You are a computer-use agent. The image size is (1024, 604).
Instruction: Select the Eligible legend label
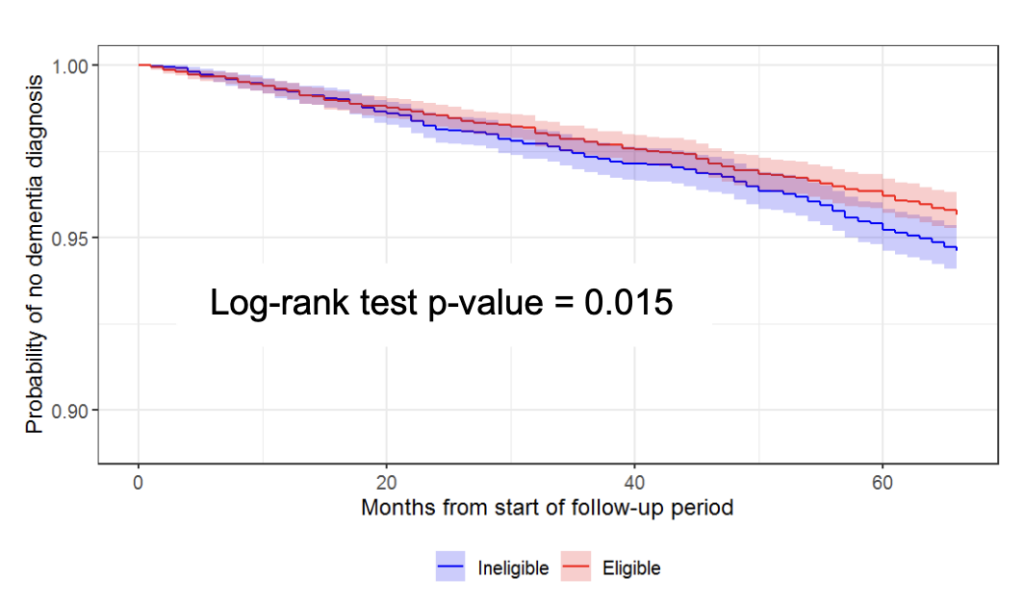click(x=631, y=568)
